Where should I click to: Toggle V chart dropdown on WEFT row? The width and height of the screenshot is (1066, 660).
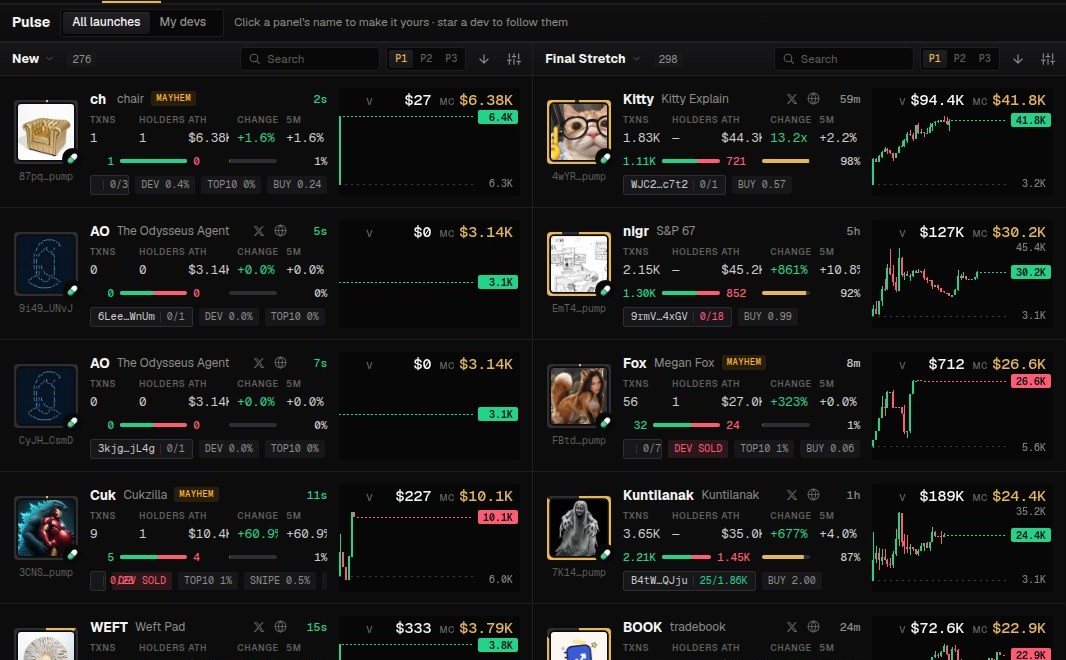[x=369, y=629]
